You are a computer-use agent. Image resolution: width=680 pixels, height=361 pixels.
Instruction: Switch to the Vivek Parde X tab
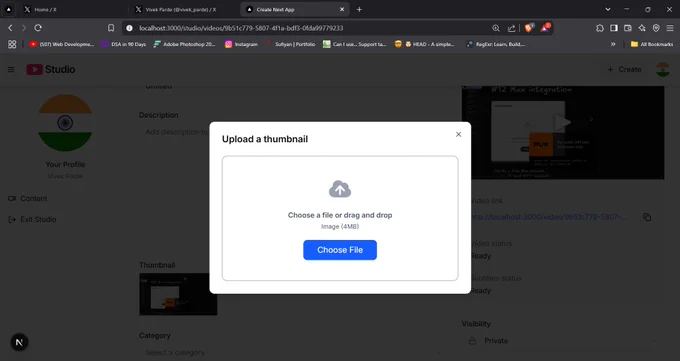point(184,9)
